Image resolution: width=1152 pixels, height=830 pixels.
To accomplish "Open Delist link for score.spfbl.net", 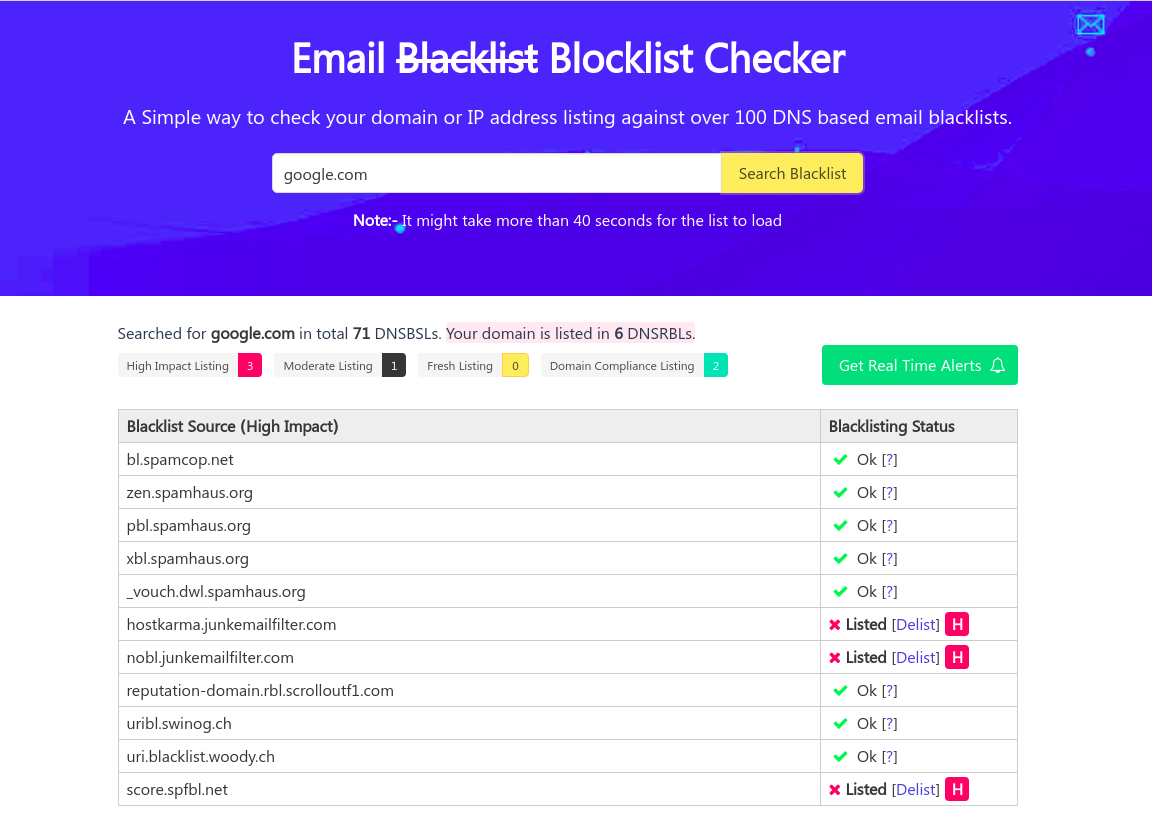I will tap(916, 790).
